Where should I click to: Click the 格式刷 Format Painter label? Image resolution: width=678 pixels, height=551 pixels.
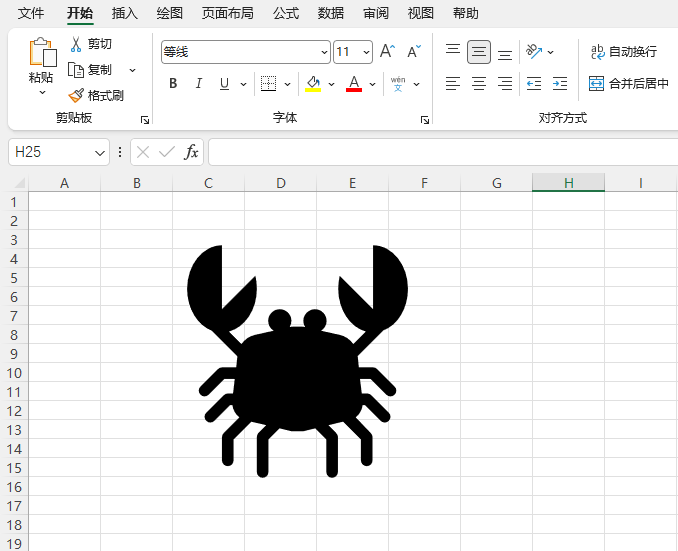pos(106,96)
